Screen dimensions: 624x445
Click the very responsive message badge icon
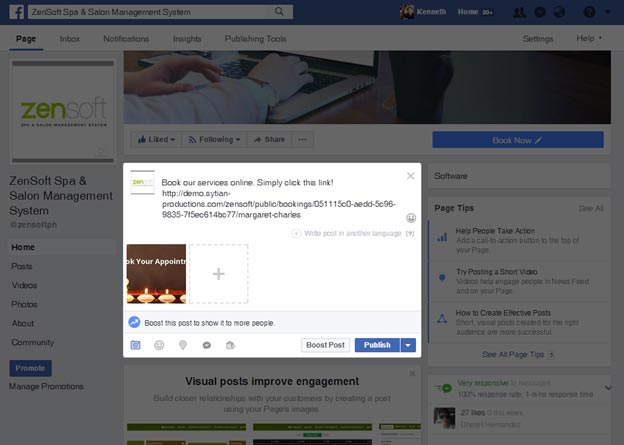click(x=444, y=388)
